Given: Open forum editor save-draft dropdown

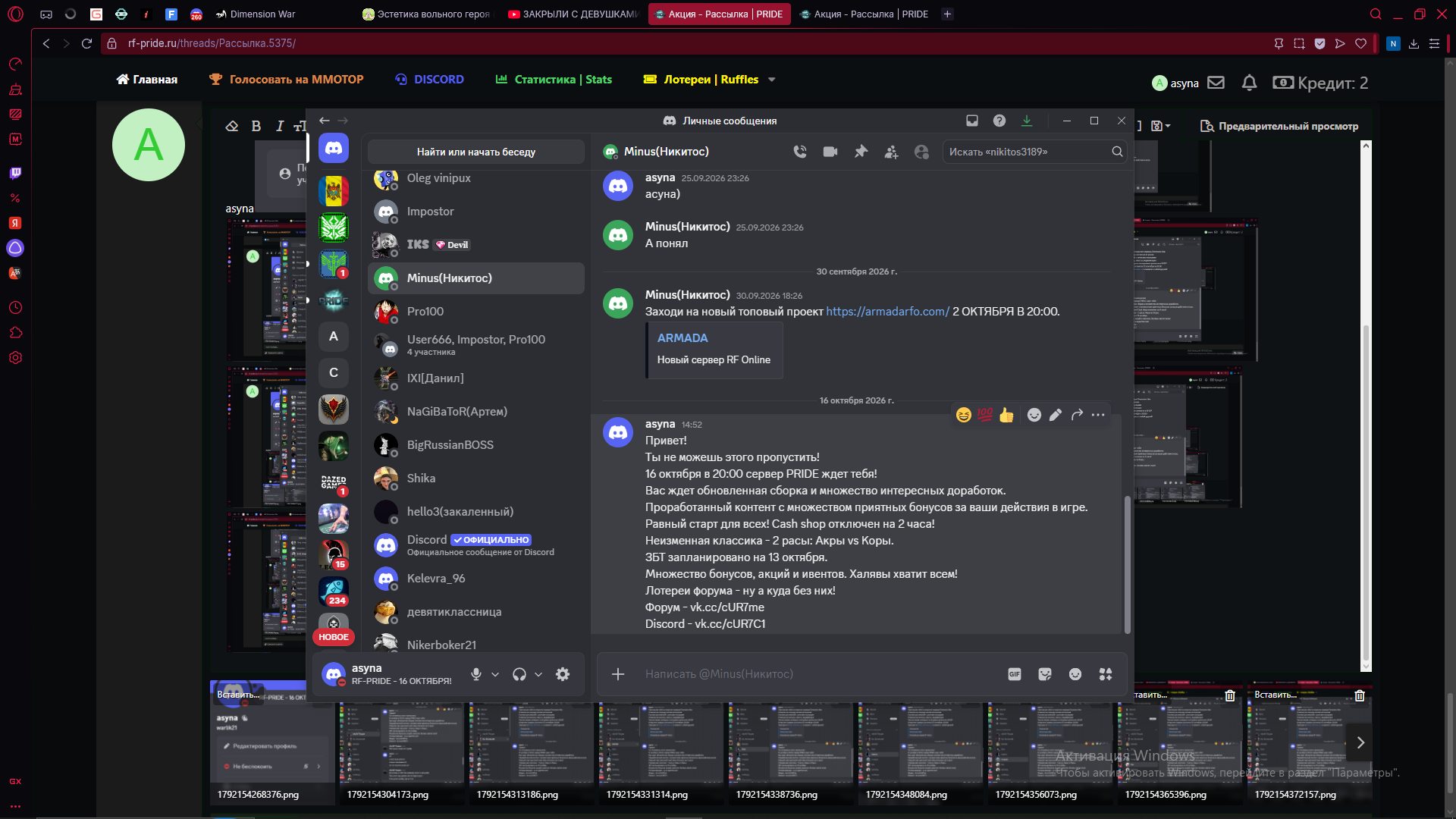Looking at the screenshot, I should (x=1161, y=126).
